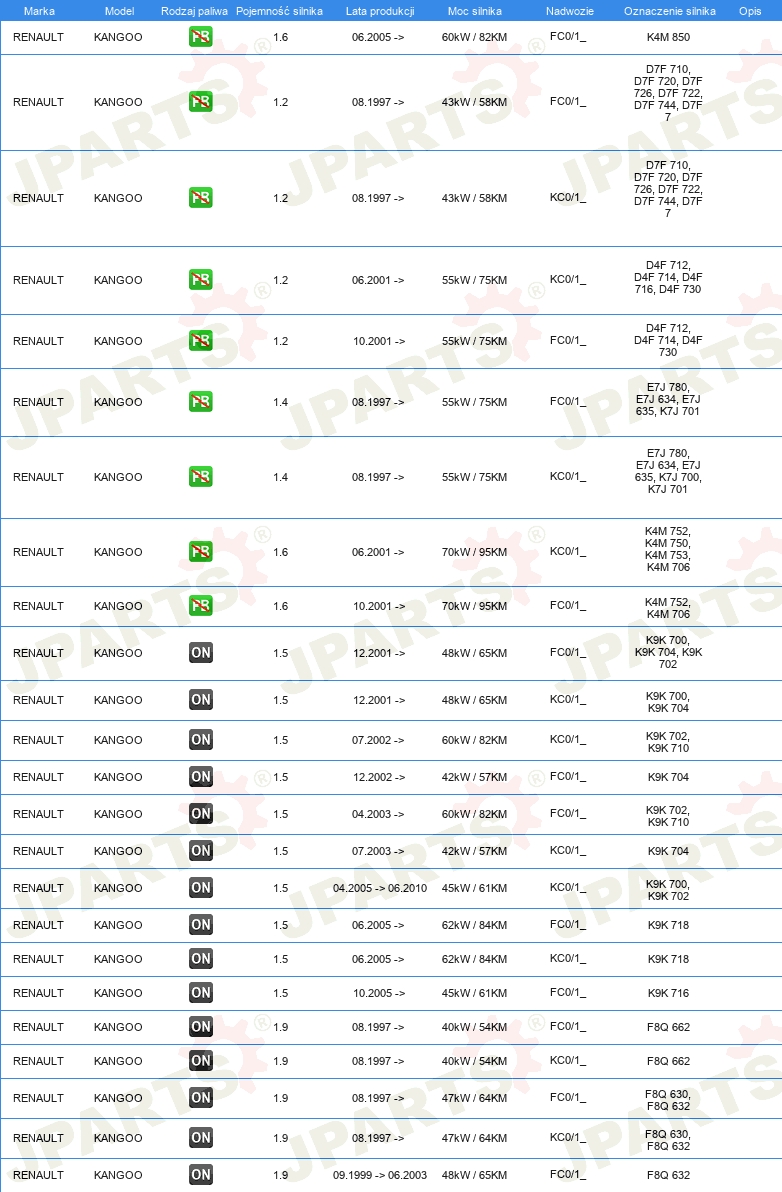Click the F8Q 632 code in last row
Screen dimensions: 782x1192
pyautogui.click(x=669, y=1175)
